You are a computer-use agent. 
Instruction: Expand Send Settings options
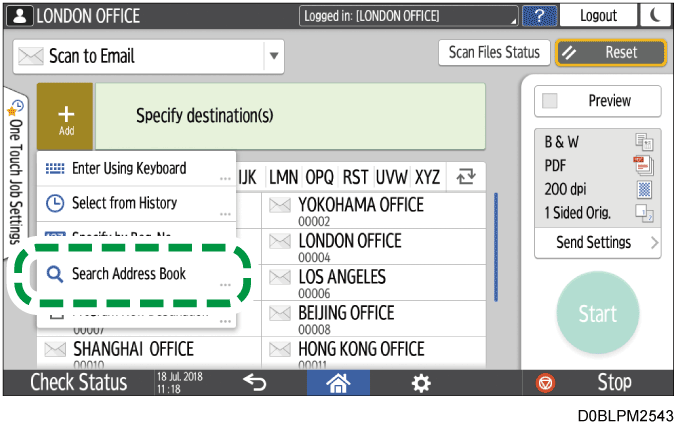[597, 242]
